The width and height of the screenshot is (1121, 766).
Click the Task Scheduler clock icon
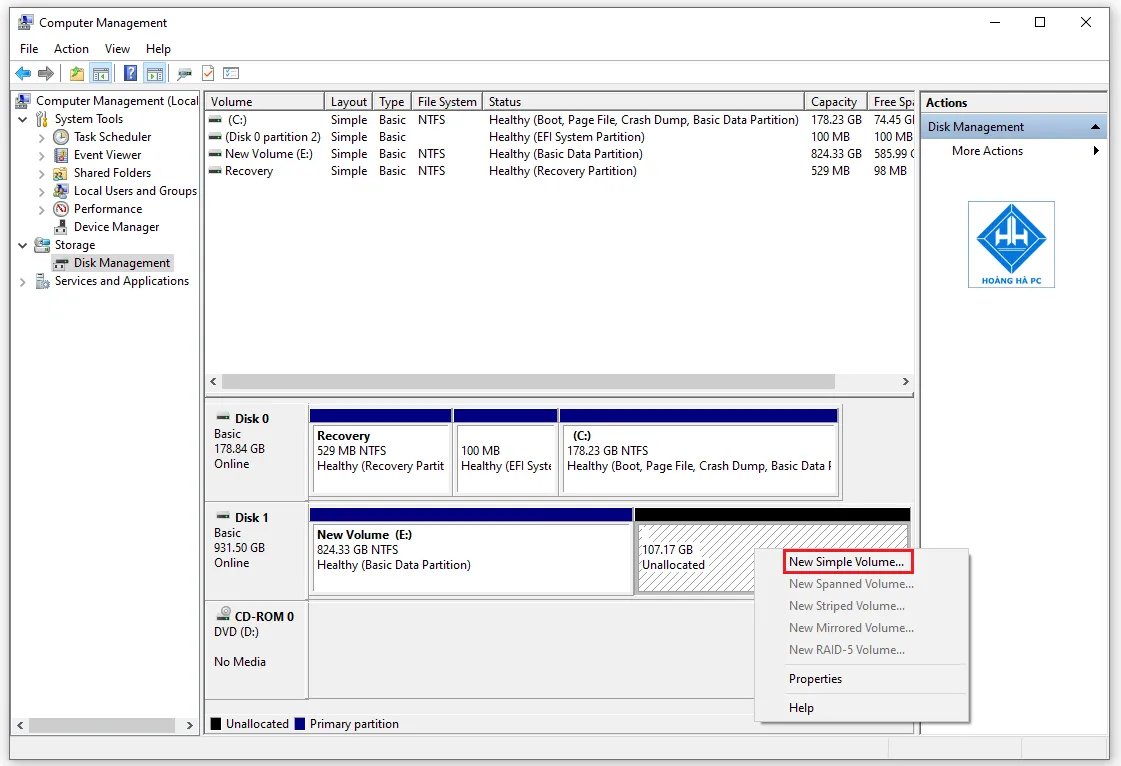coord(61,137)
